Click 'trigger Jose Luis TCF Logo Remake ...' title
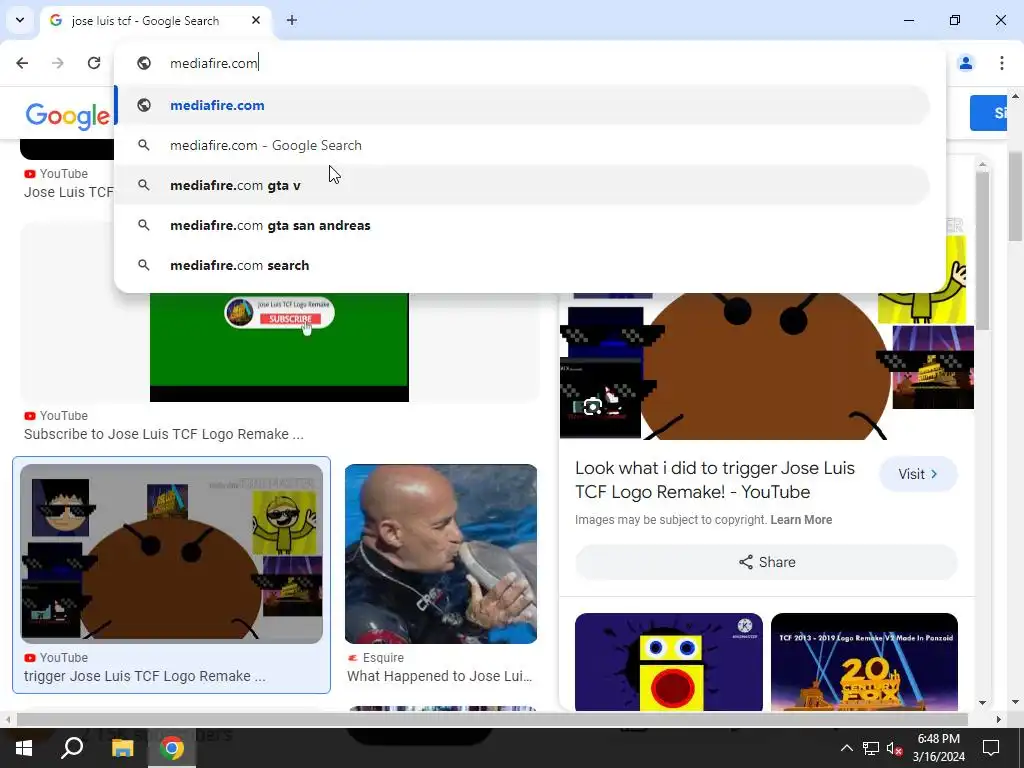The image size is (1024, 768). coord(145,676)
